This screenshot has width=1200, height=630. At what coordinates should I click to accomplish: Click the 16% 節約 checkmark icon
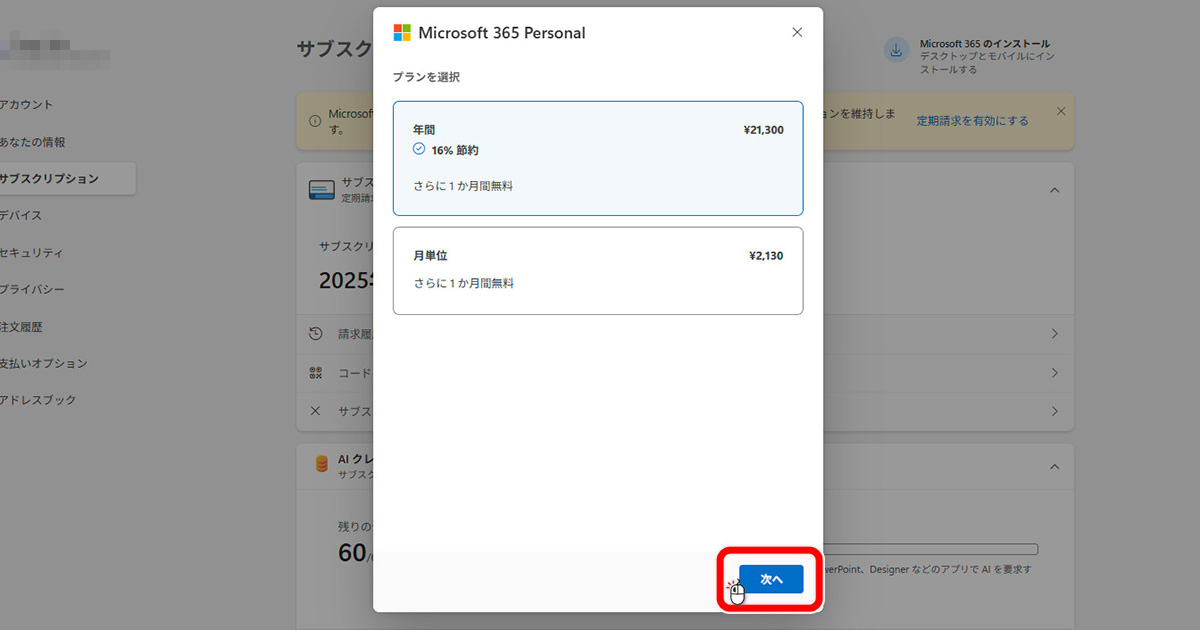(x=419, y=149)
